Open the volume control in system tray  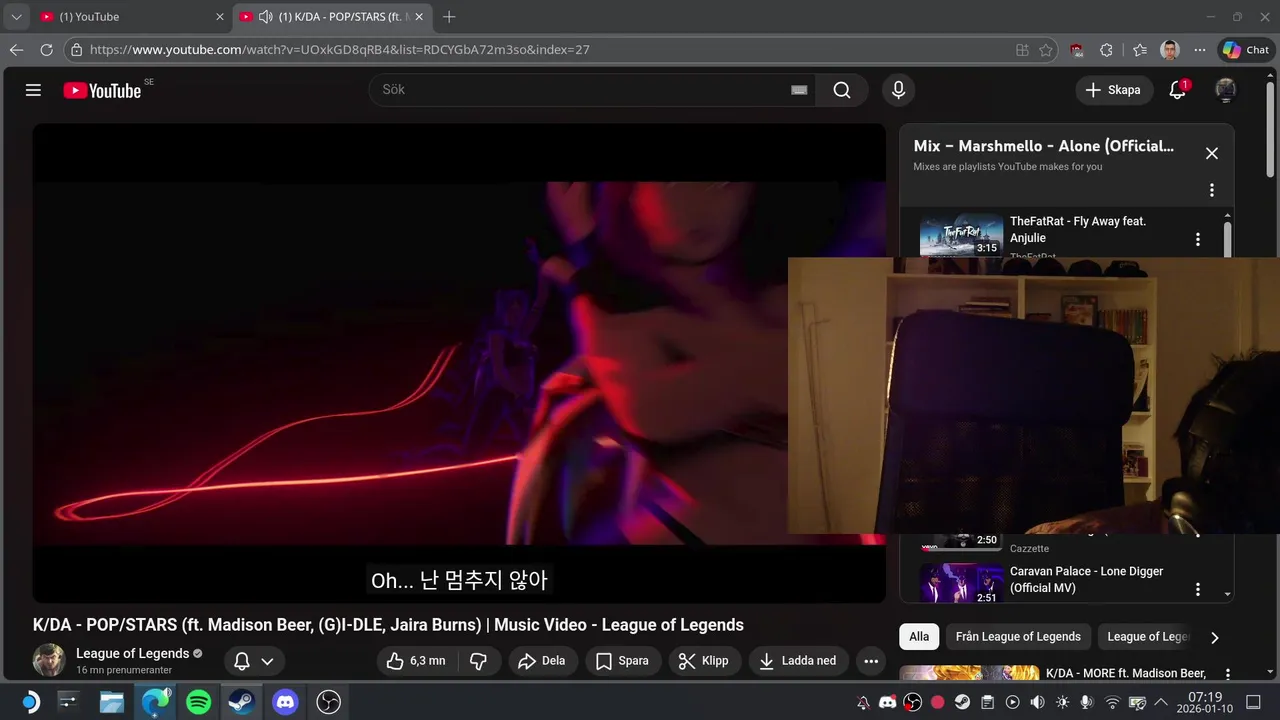coord(1037,702)
